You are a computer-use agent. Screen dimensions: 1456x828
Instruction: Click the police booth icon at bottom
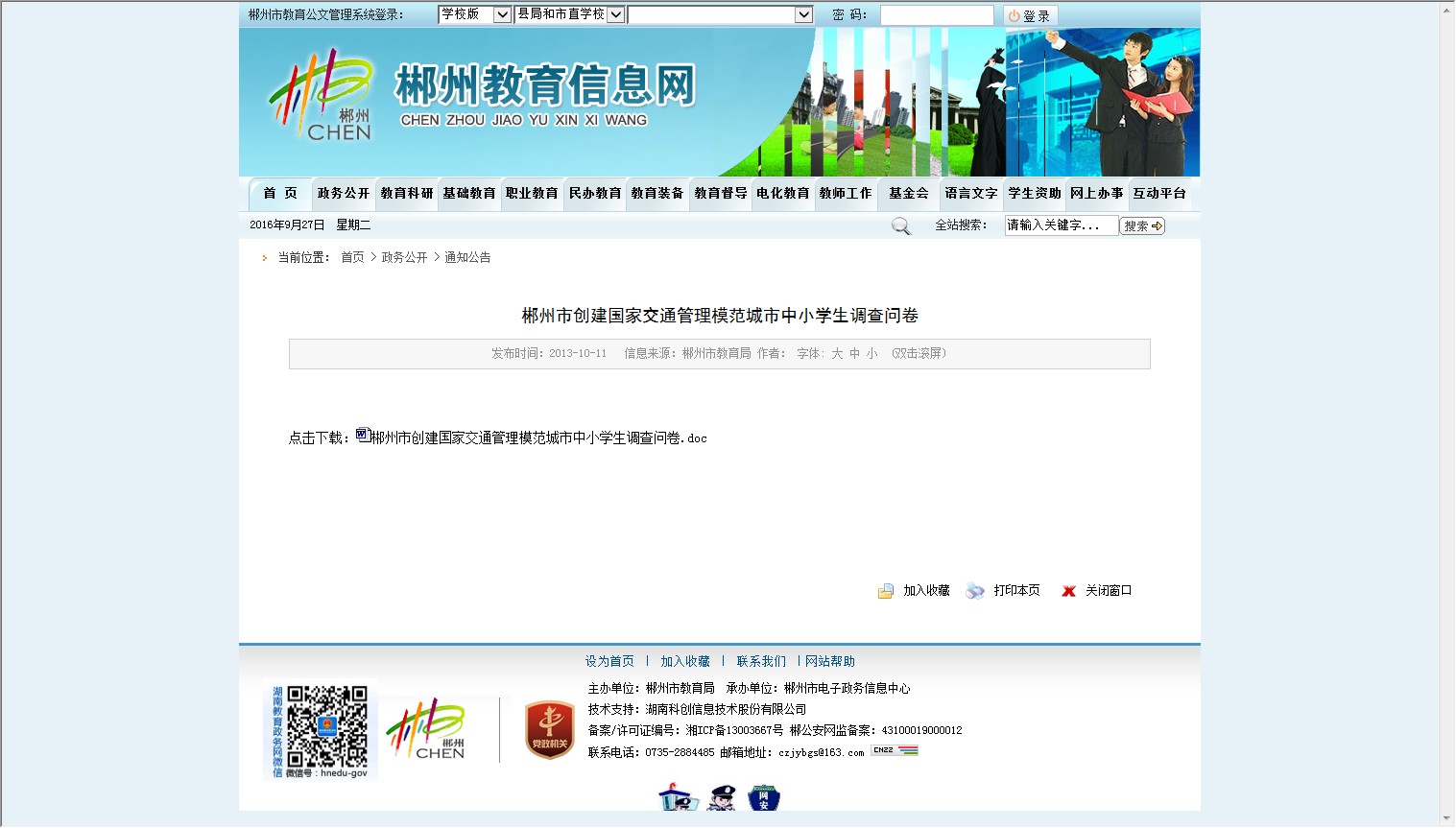click(679, 797)
